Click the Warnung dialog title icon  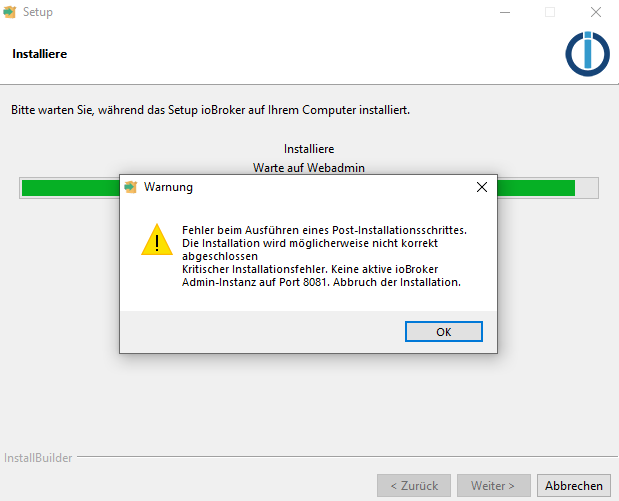coord(131,187)
